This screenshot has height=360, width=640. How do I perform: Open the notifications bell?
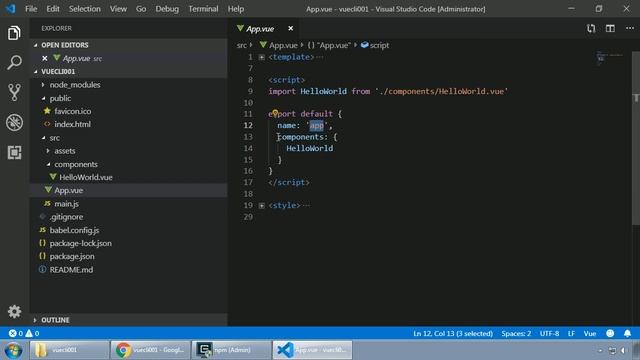[x=627, y=333]
